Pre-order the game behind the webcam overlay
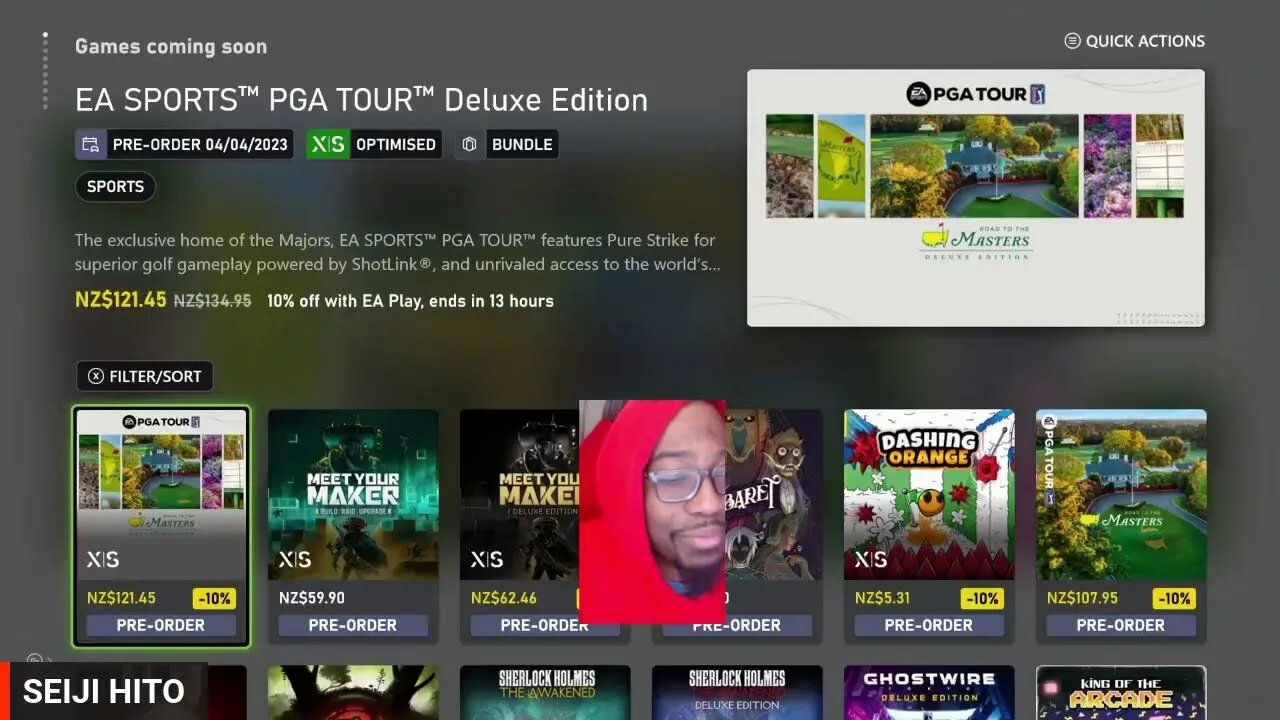The image size is (1280, 720). 737,625
